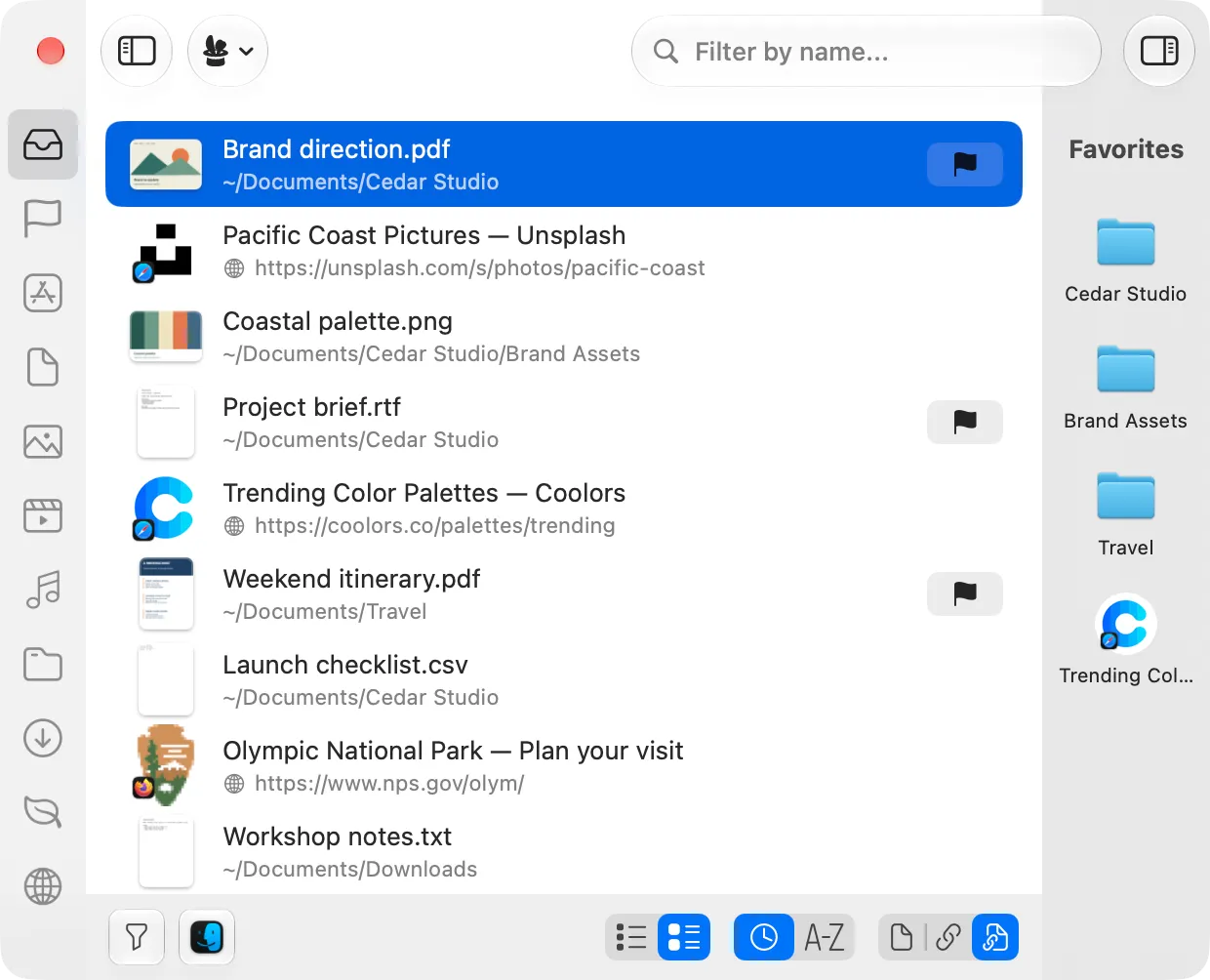Select the documents sidebar icon
This screenshot has height=980, width=1210.
[43, 367]
